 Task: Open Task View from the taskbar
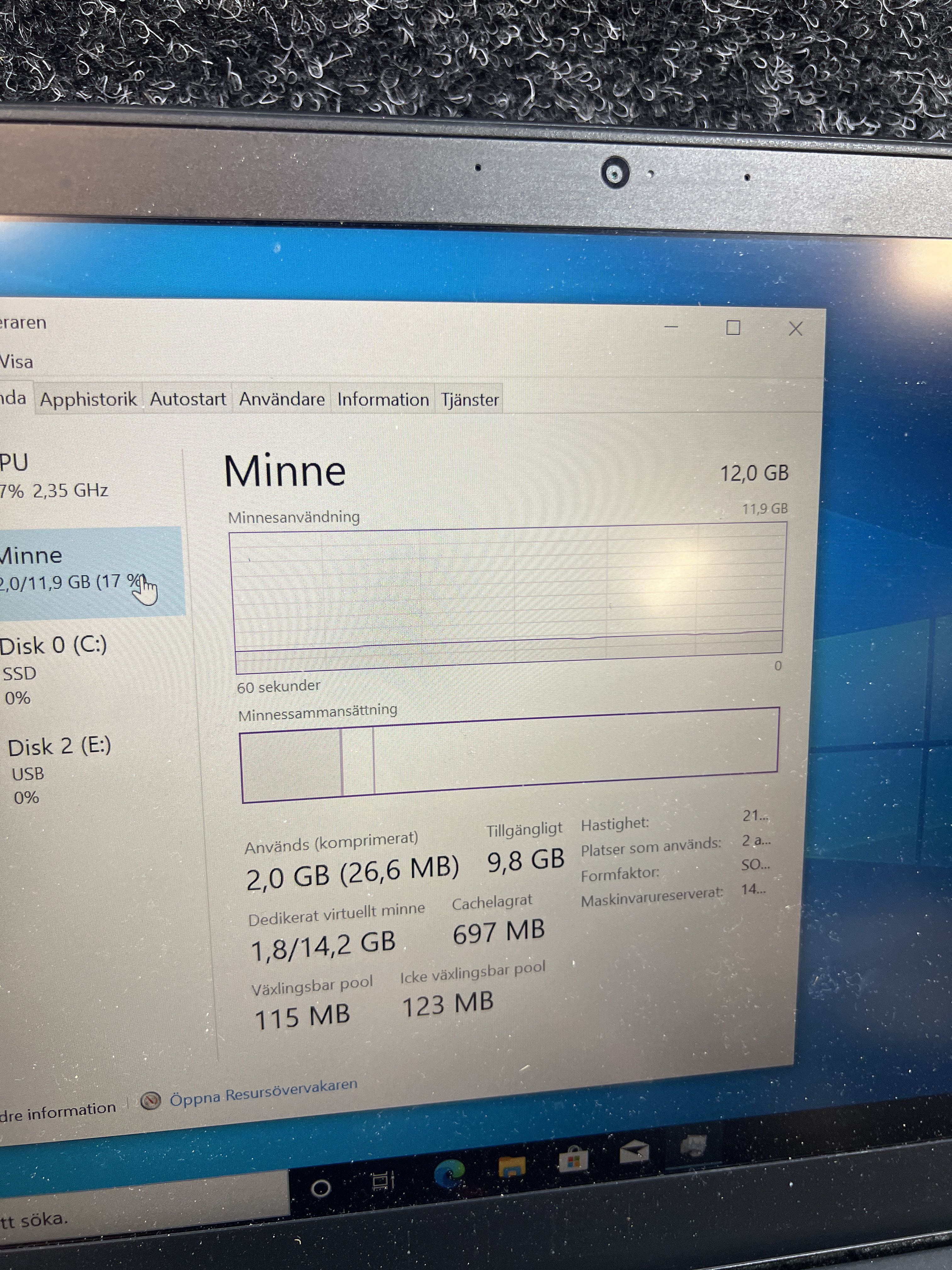click(x=383, y=1181)
